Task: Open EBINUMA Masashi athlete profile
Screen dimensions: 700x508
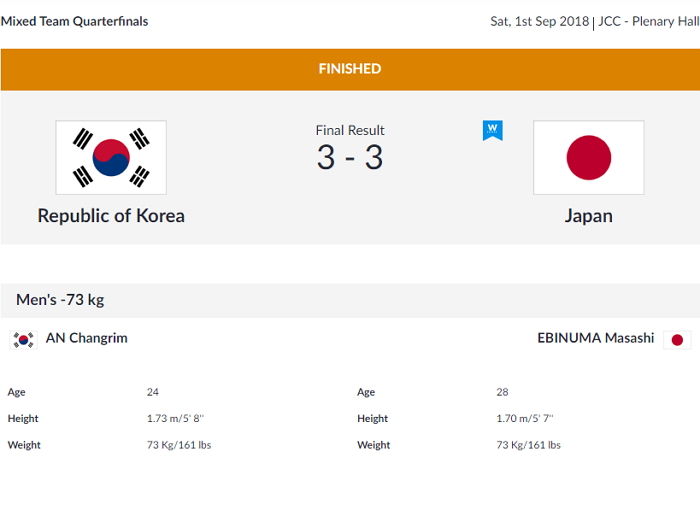Action: click(x=596, y=338)
